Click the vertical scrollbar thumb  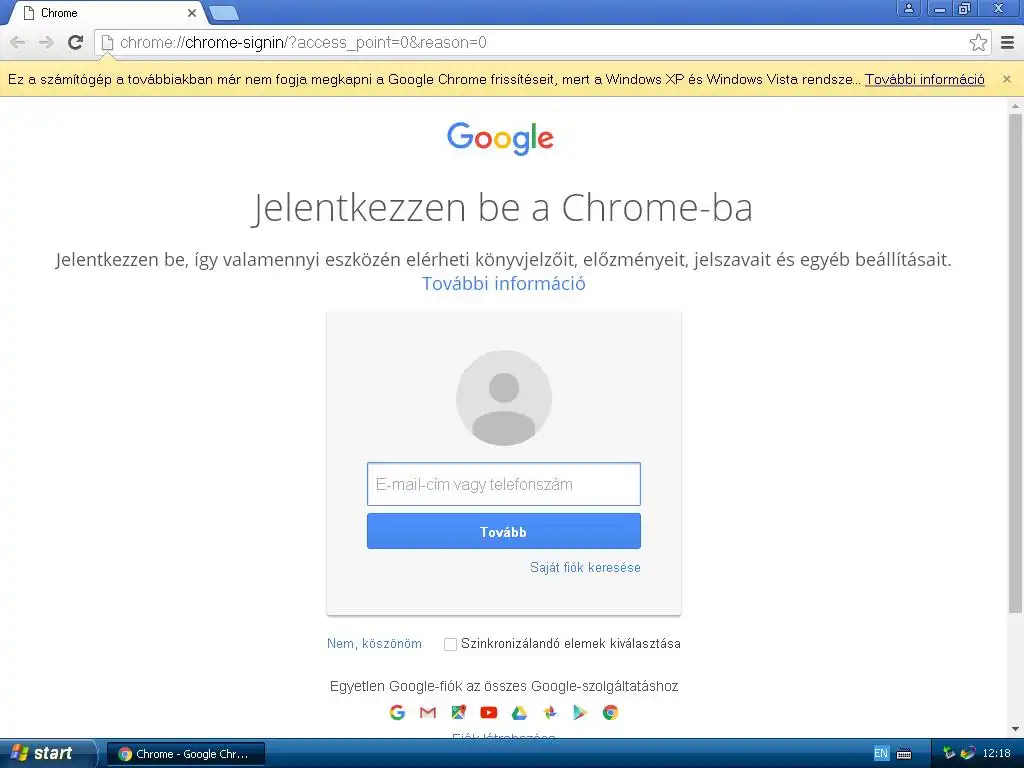pos(1015,363)
